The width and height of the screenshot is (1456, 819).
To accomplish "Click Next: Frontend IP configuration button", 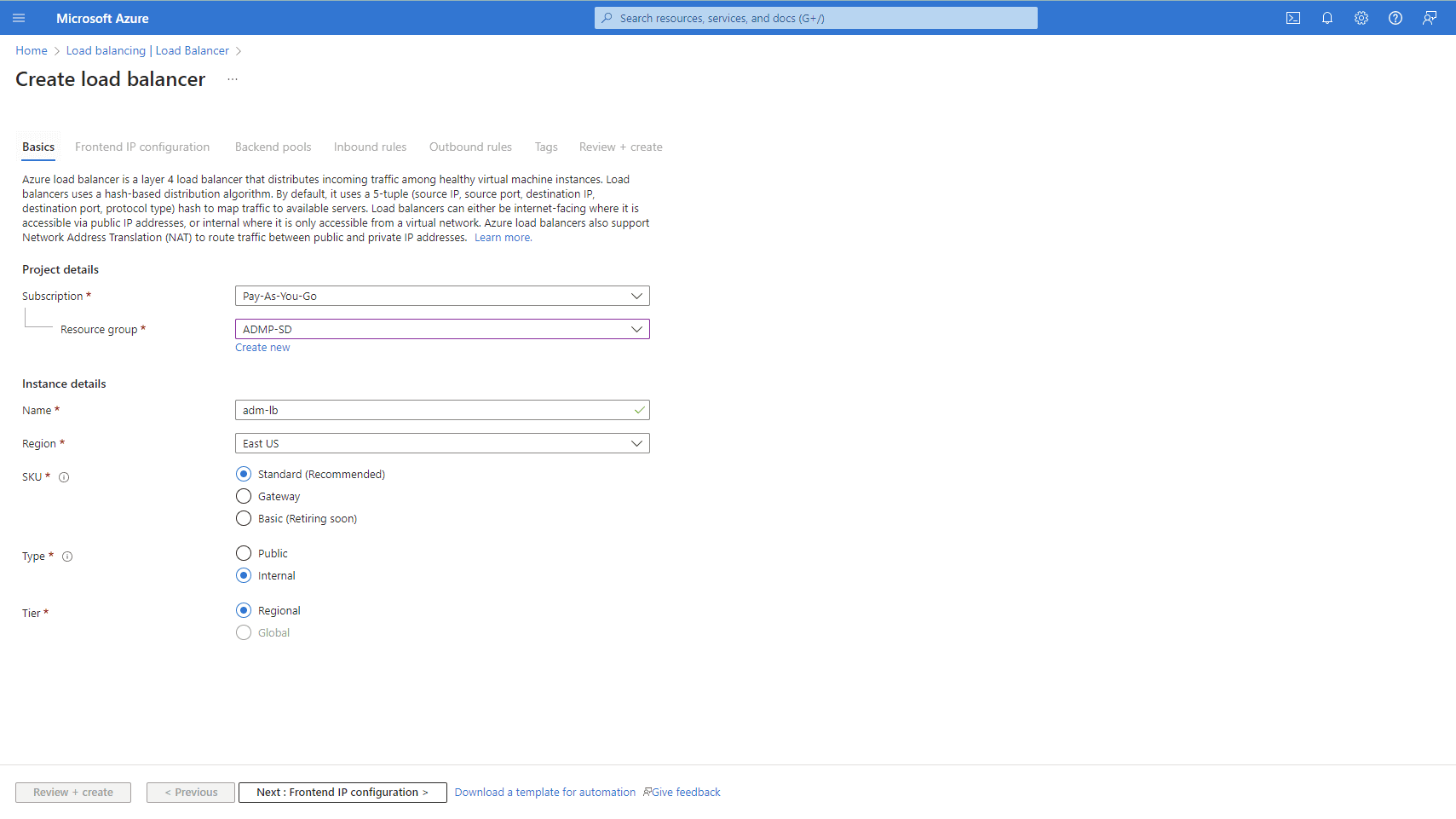I will tap(342, 792).
